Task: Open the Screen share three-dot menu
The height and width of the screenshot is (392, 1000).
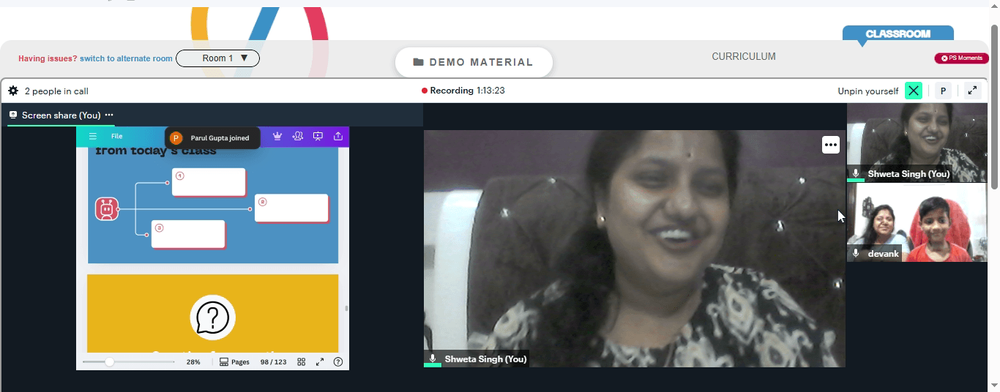Action: click(x=109, y=115)
